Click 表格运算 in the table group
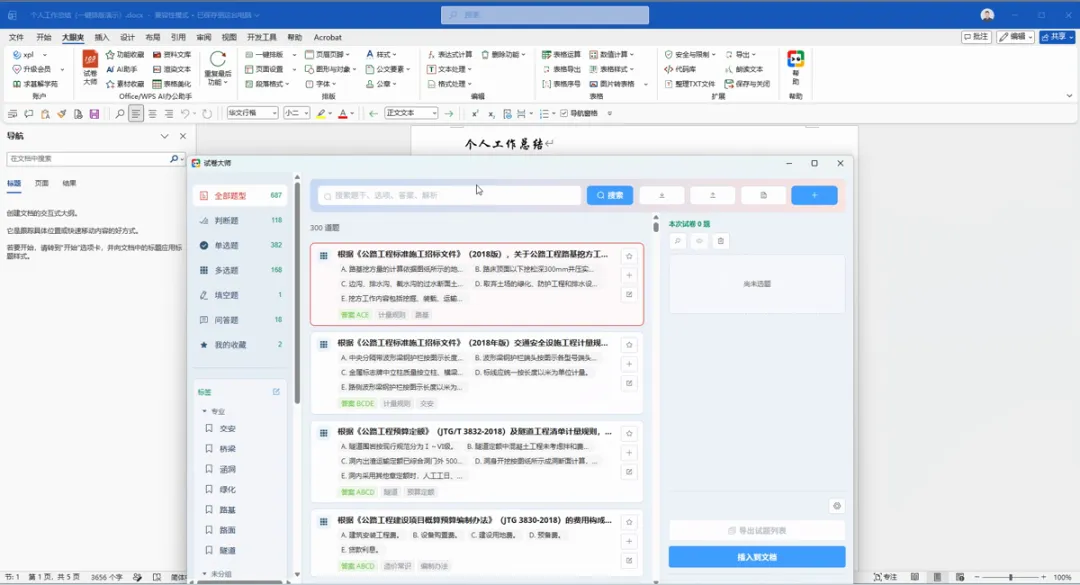 (x=561, y=54)
